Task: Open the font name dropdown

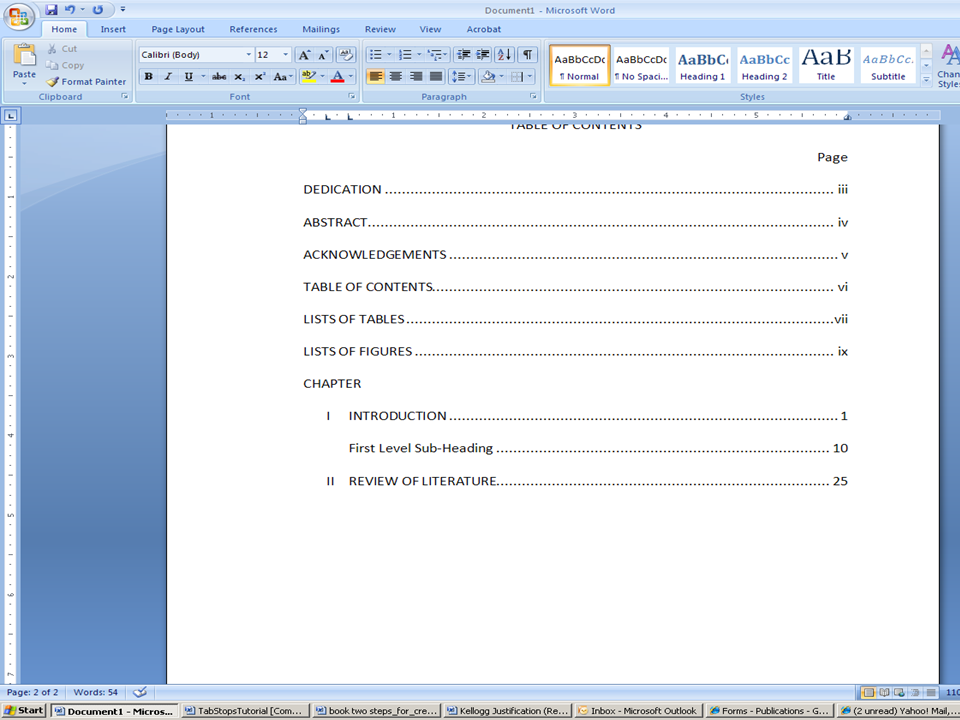Action: coord(249,55)
